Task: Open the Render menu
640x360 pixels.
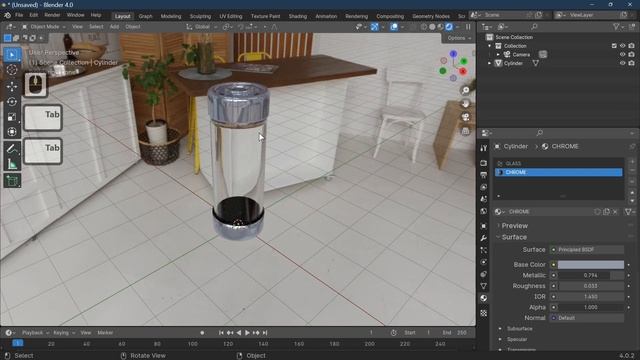Action: coord(52,15)
